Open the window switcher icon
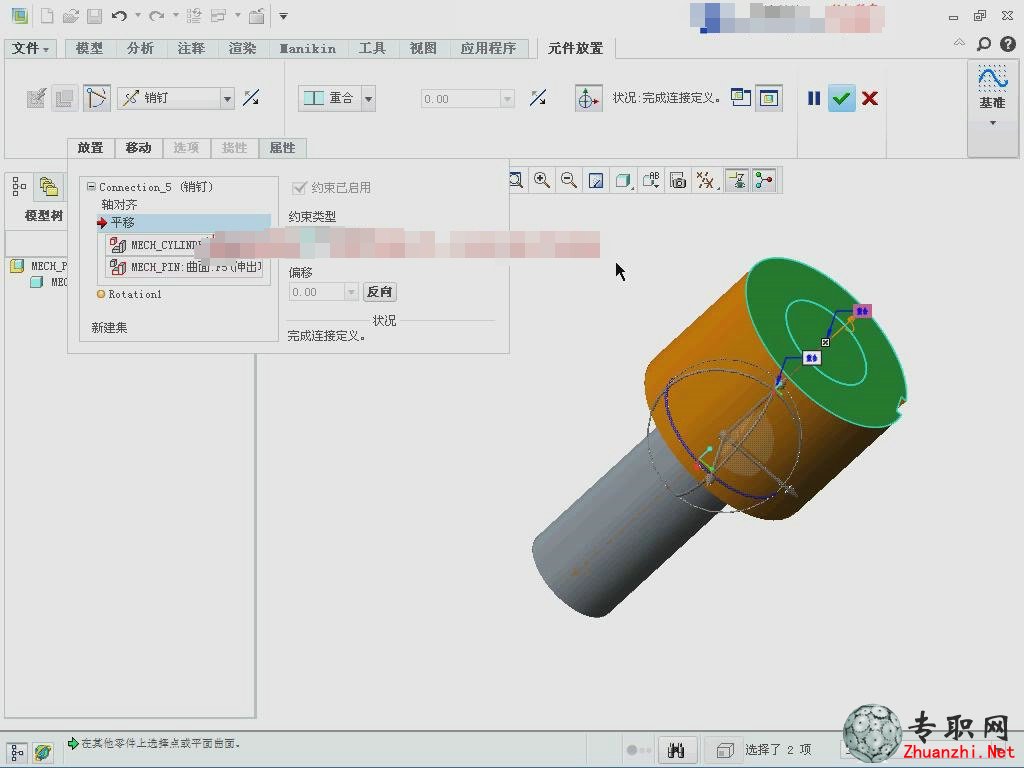 tap(219, 16)
